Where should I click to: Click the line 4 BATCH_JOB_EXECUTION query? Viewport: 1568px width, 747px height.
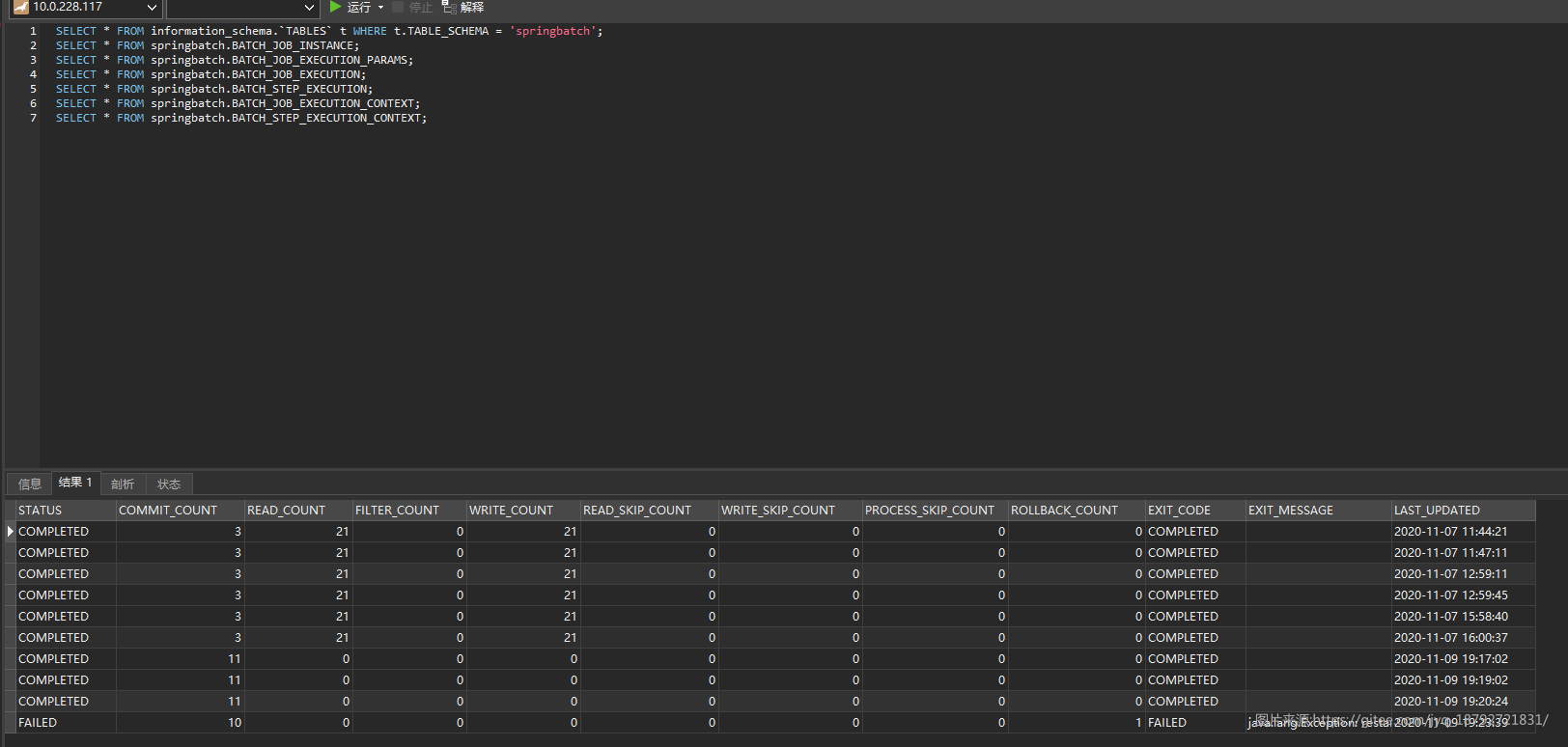pos(210,74)
